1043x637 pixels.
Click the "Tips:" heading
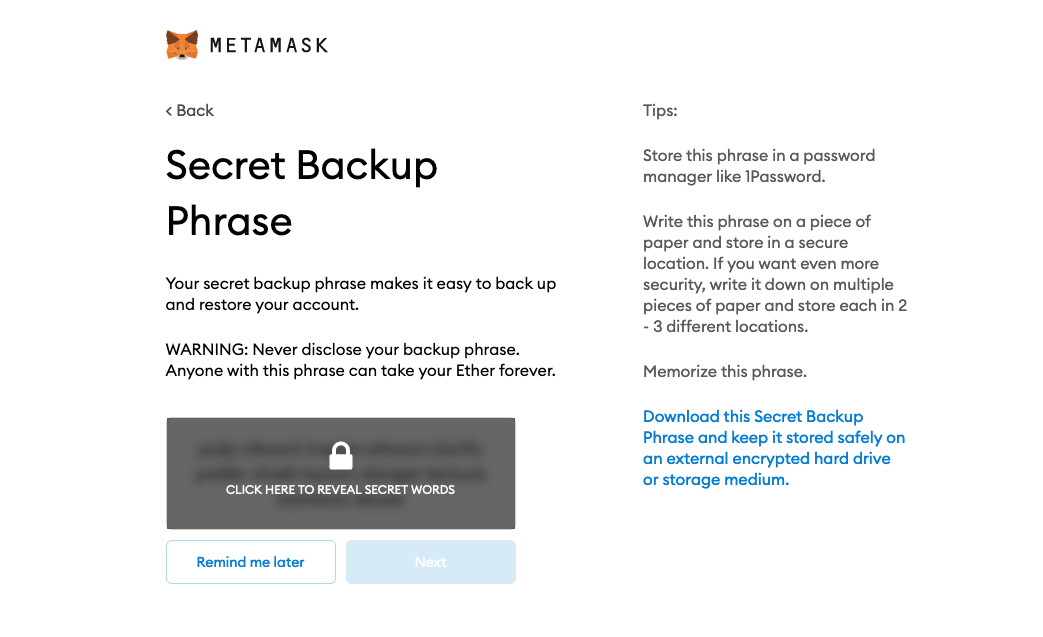(x=659, y=110)
